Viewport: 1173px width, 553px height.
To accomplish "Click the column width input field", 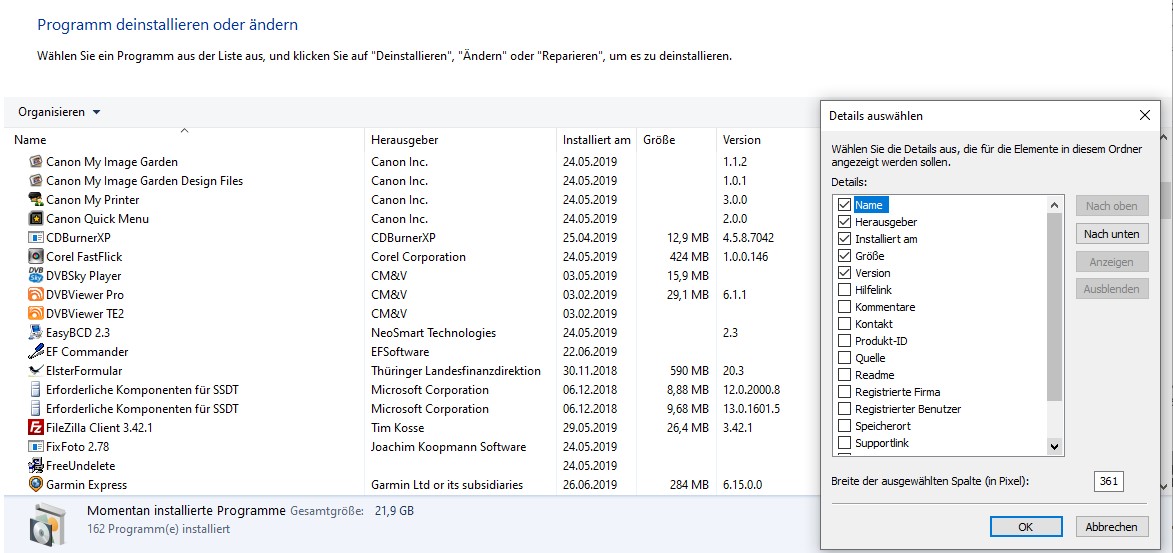I will point(1109,482).
